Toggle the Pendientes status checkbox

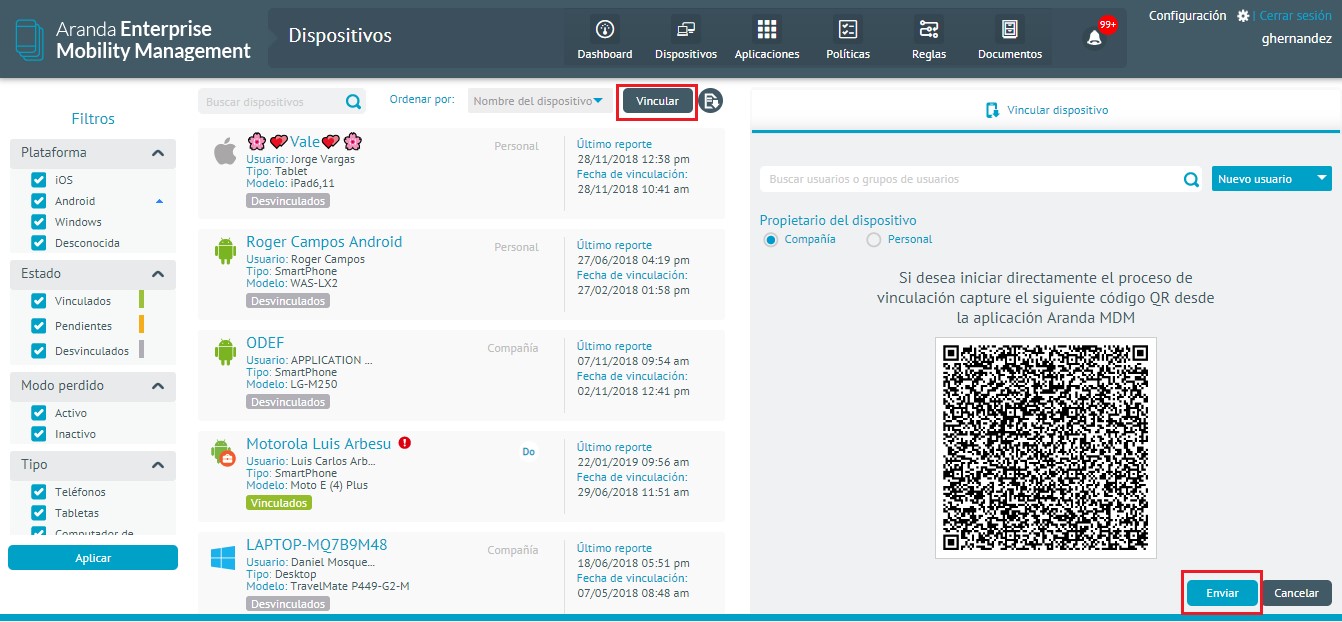click(x=39, y=325)
